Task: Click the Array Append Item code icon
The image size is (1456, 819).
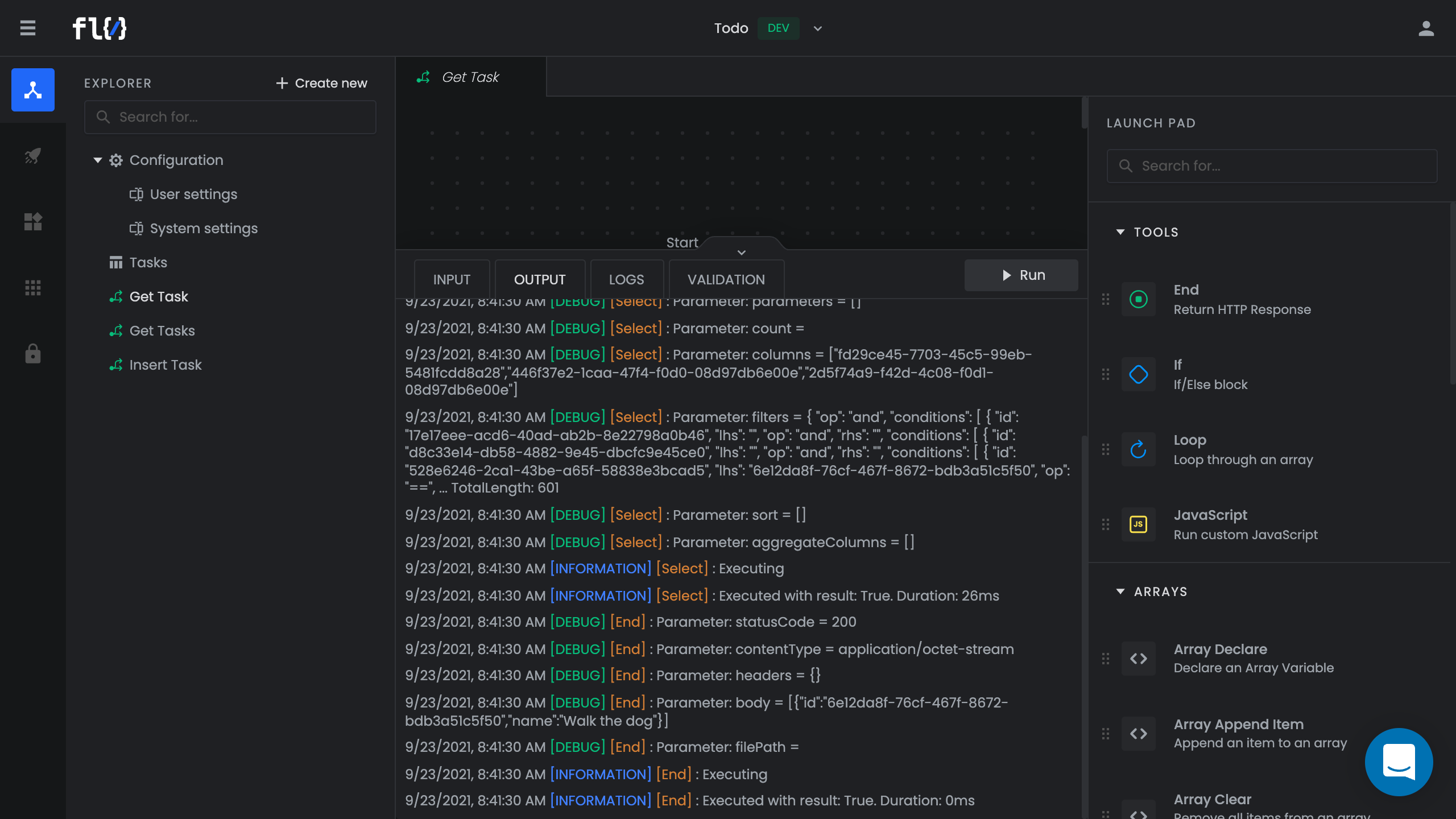Action: coord(1139,734)
